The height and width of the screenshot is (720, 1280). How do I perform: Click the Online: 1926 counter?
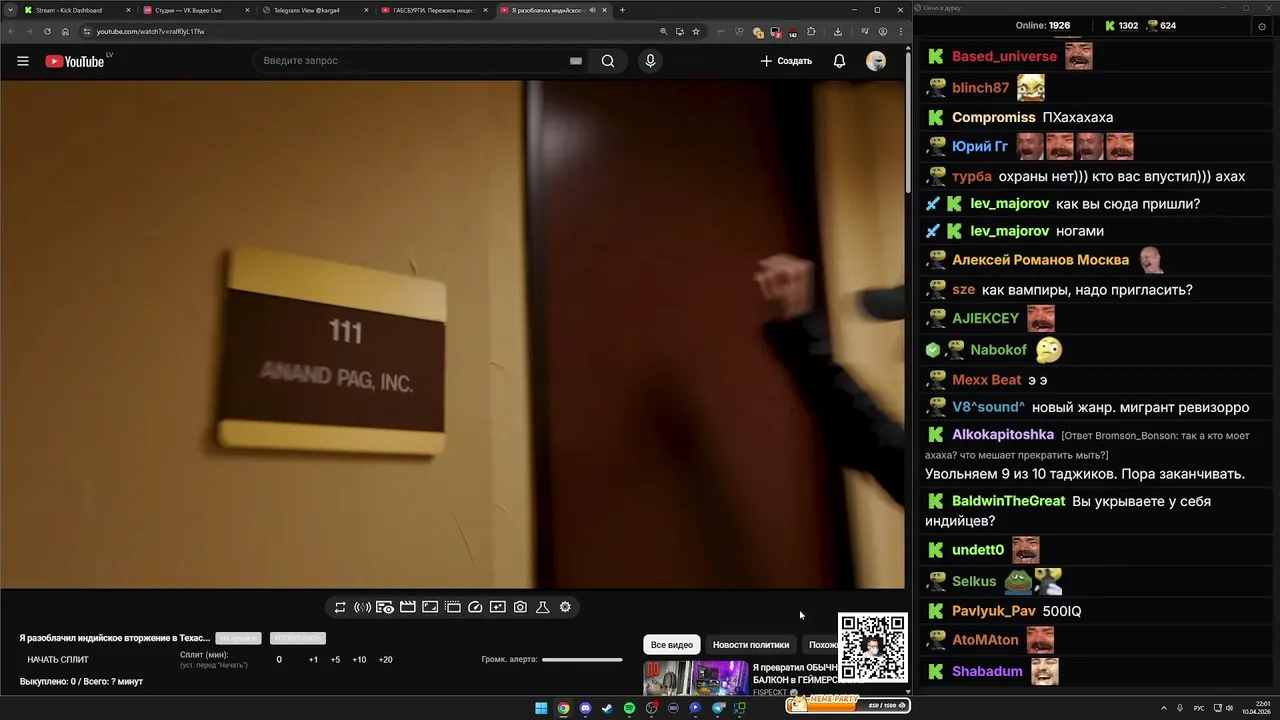pos(1043,26)
